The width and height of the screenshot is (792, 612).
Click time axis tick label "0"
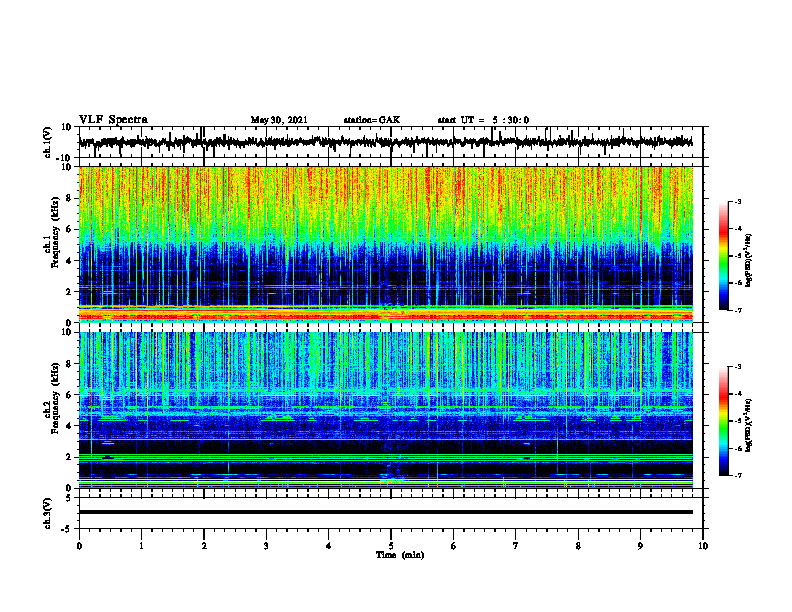(79, 546)
